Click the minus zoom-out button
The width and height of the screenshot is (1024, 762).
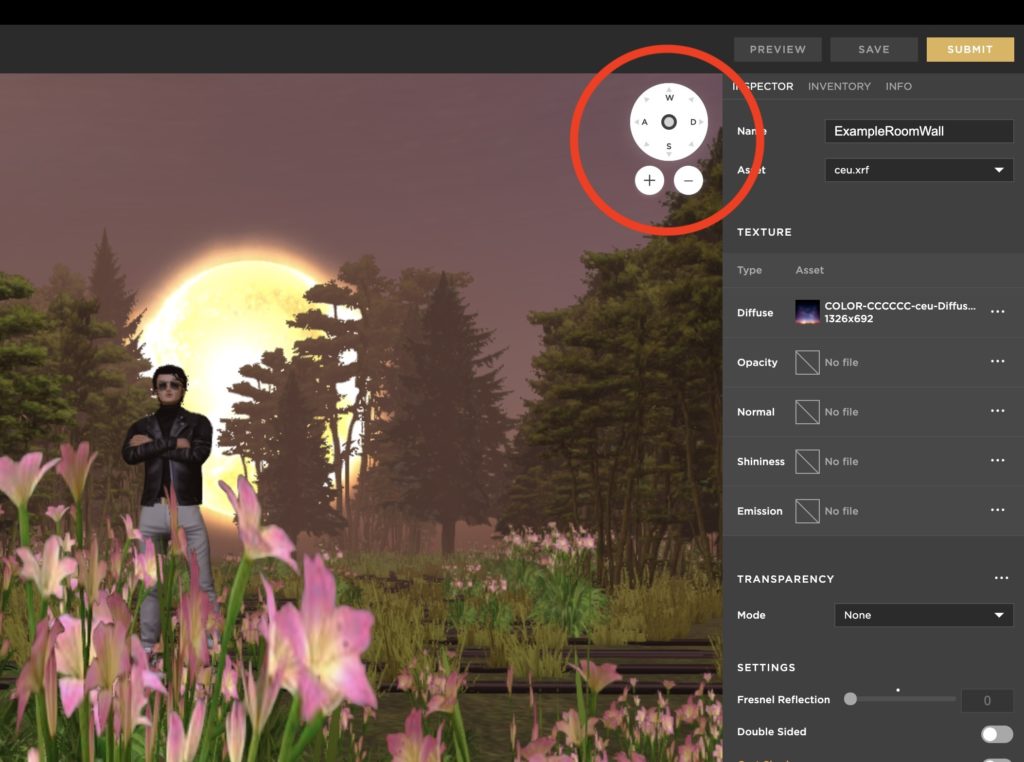click(x=689, y=180)
